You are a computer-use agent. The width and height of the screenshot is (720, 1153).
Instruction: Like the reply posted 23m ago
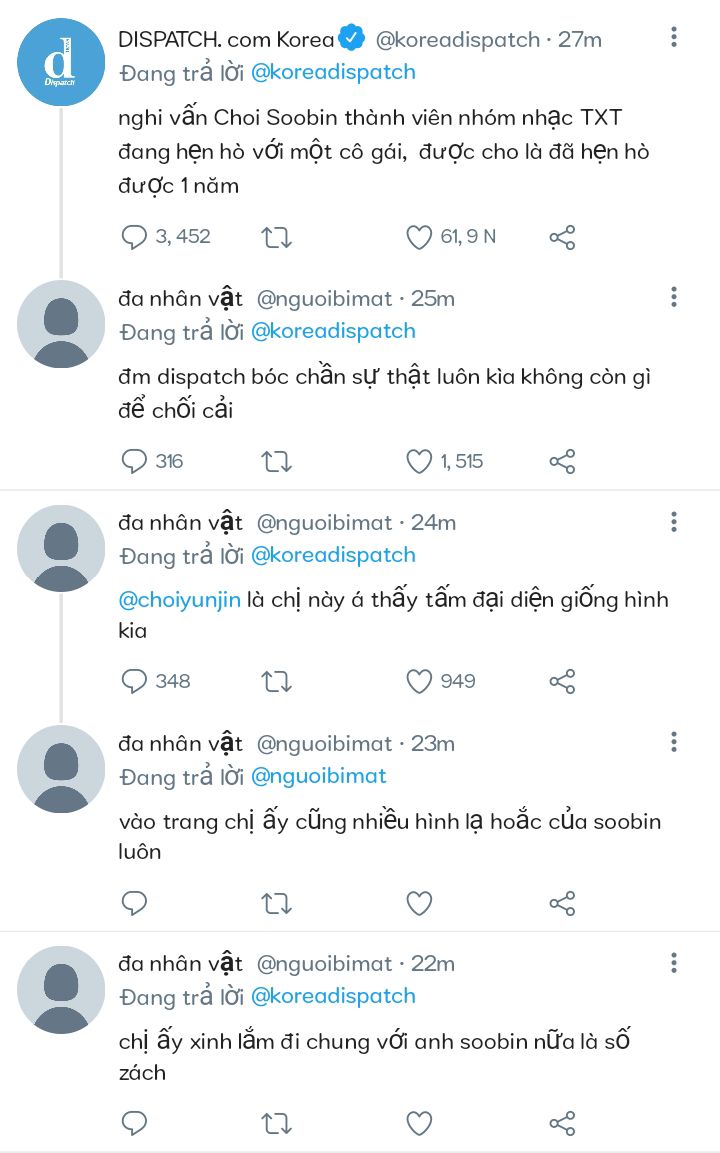419,903
